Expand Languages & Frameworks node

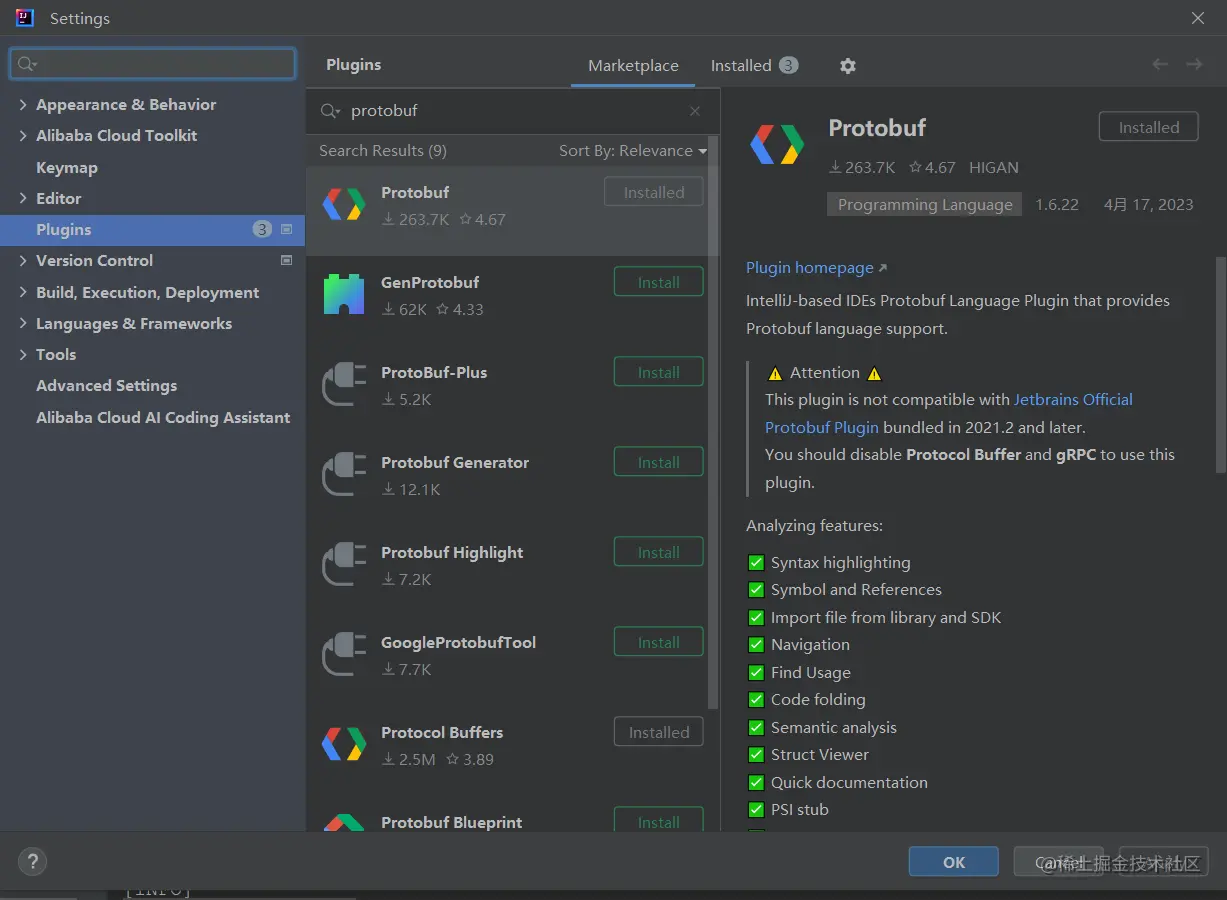tap(23, 323)
